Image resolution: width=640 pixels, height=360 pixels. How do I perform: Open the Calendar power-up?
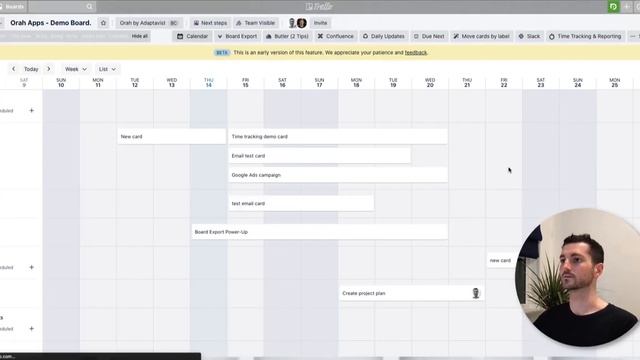[x=192, y=36]
